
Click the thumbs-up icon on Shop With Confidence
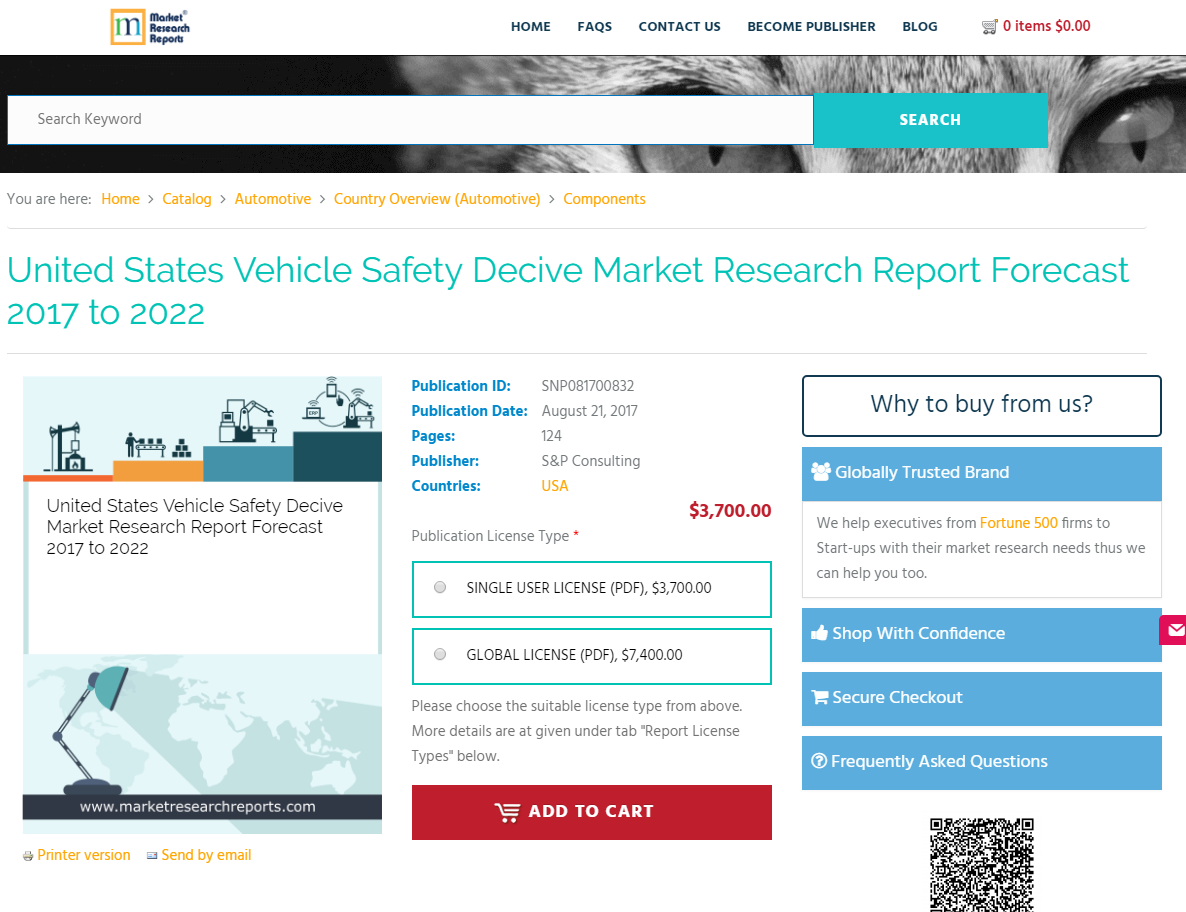pos(820,632)
